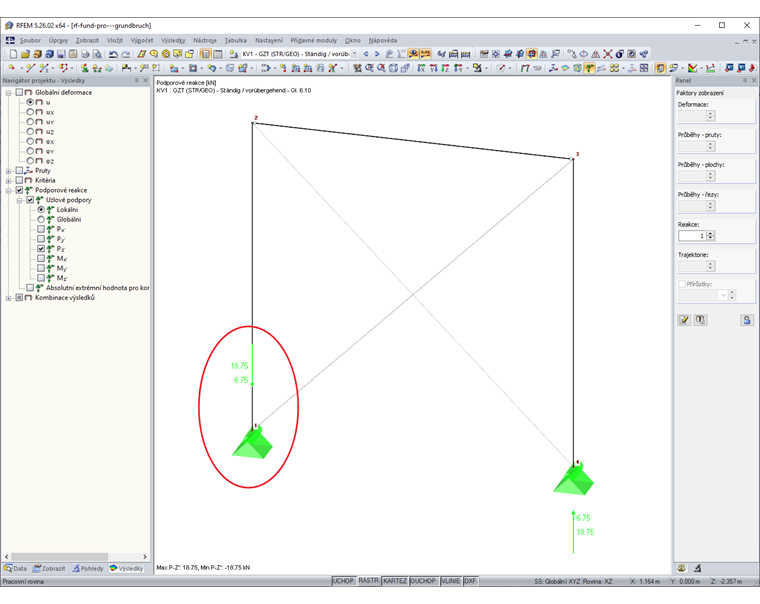Click the Reakce value input field

(x=692, y=236)
